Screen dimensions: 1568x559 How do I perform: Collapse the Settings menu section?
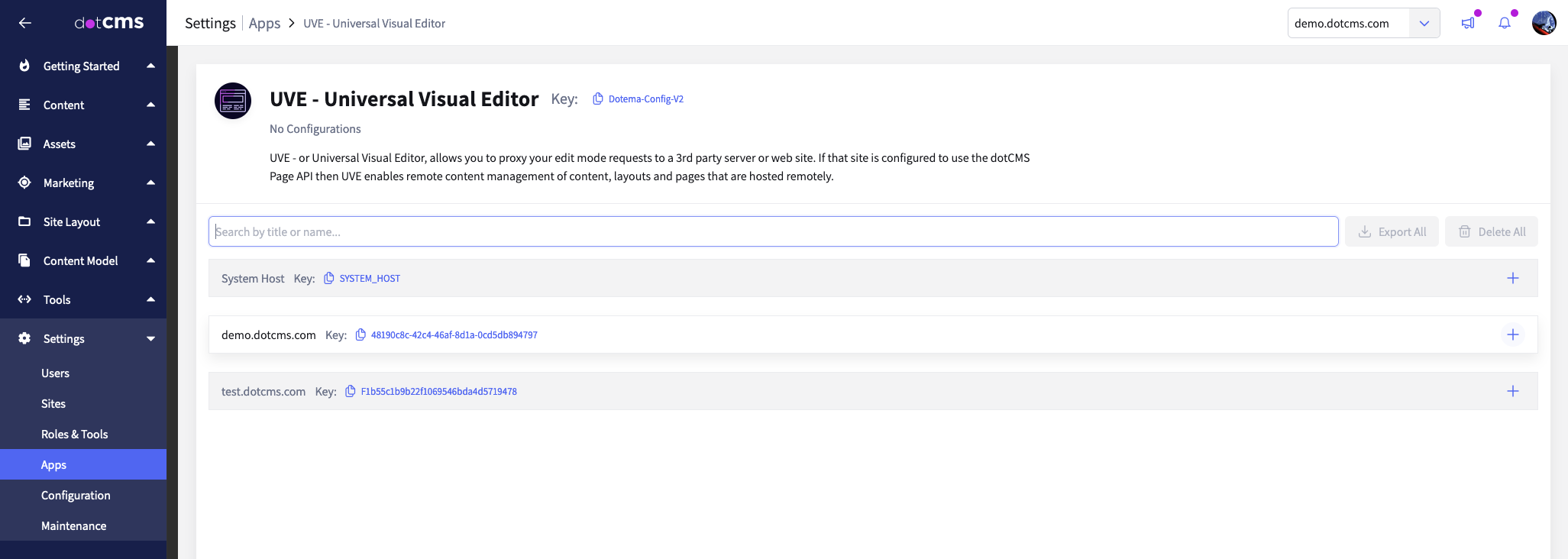click(83, 338)
